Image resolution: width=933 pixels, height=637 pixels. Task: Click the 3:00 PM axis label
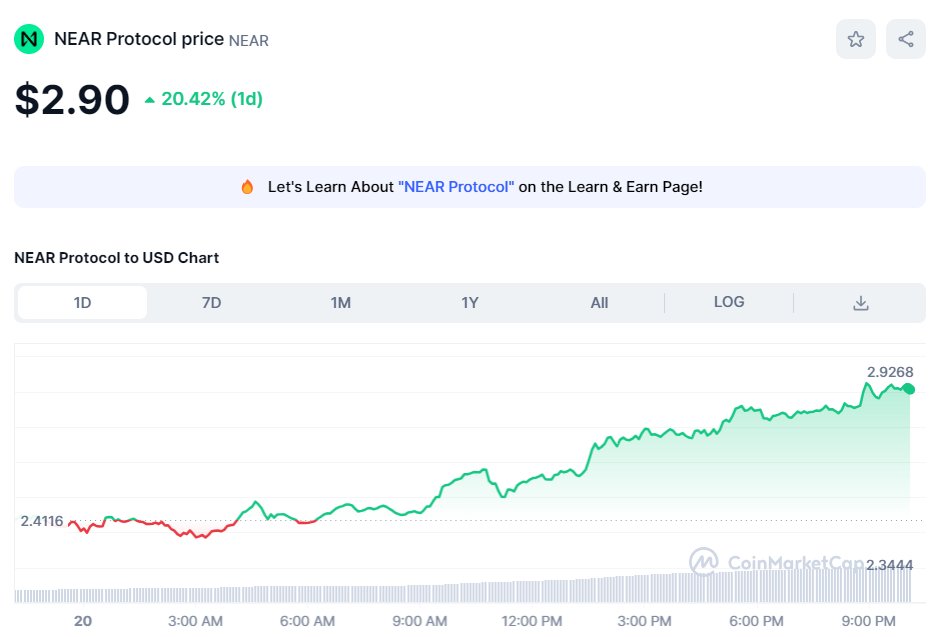click(644, 621)
